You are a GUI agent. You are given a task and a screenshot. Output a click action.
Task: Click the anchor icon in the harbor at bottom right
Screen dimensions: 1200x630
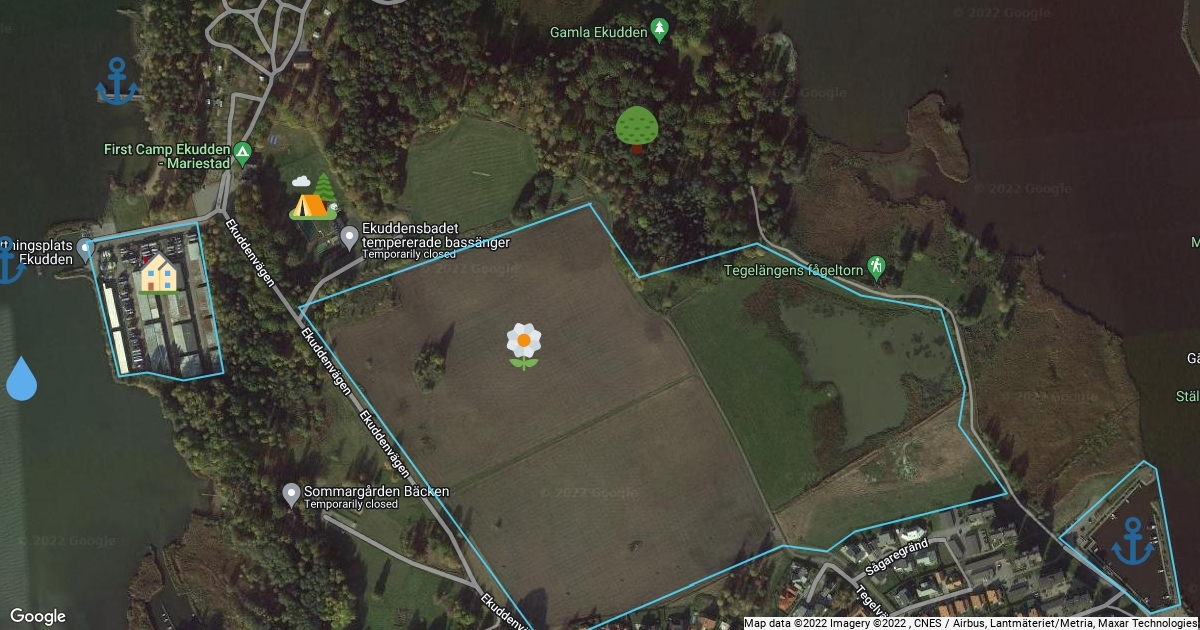(x=1133, y=541)
